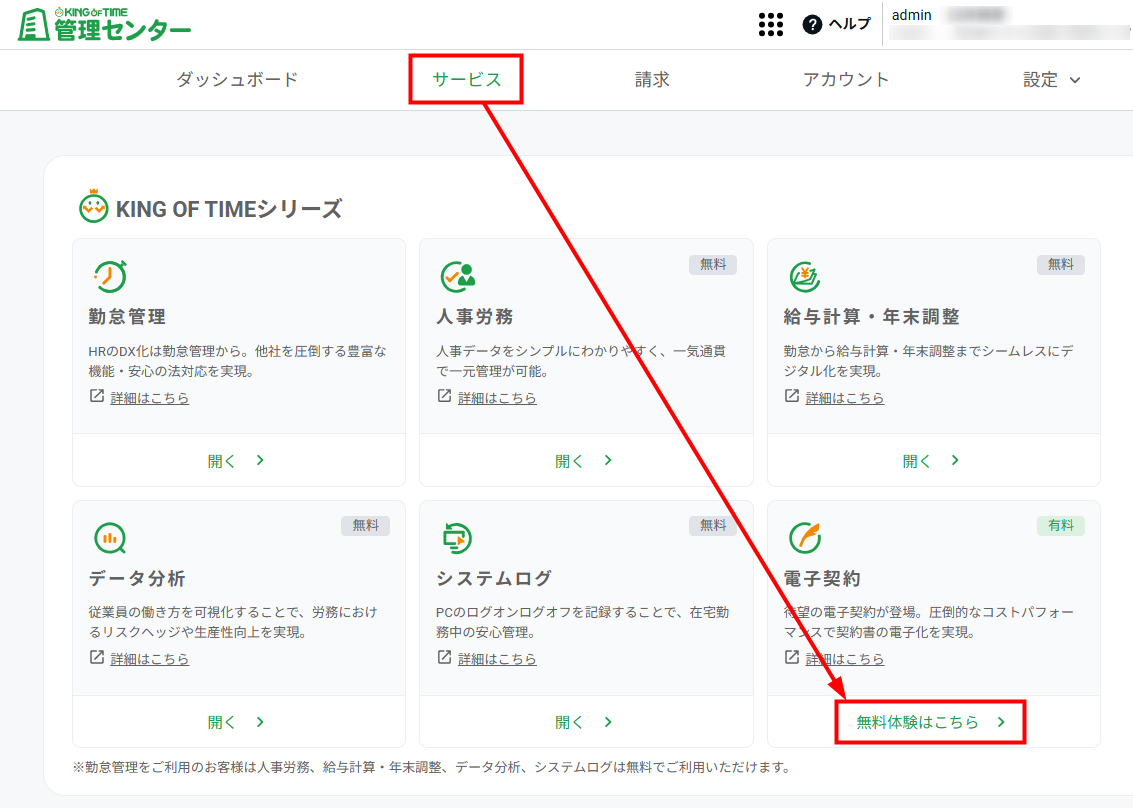Click external link icon in データ分析 card
1133x808 pixels.
click(x=97, y=657)
